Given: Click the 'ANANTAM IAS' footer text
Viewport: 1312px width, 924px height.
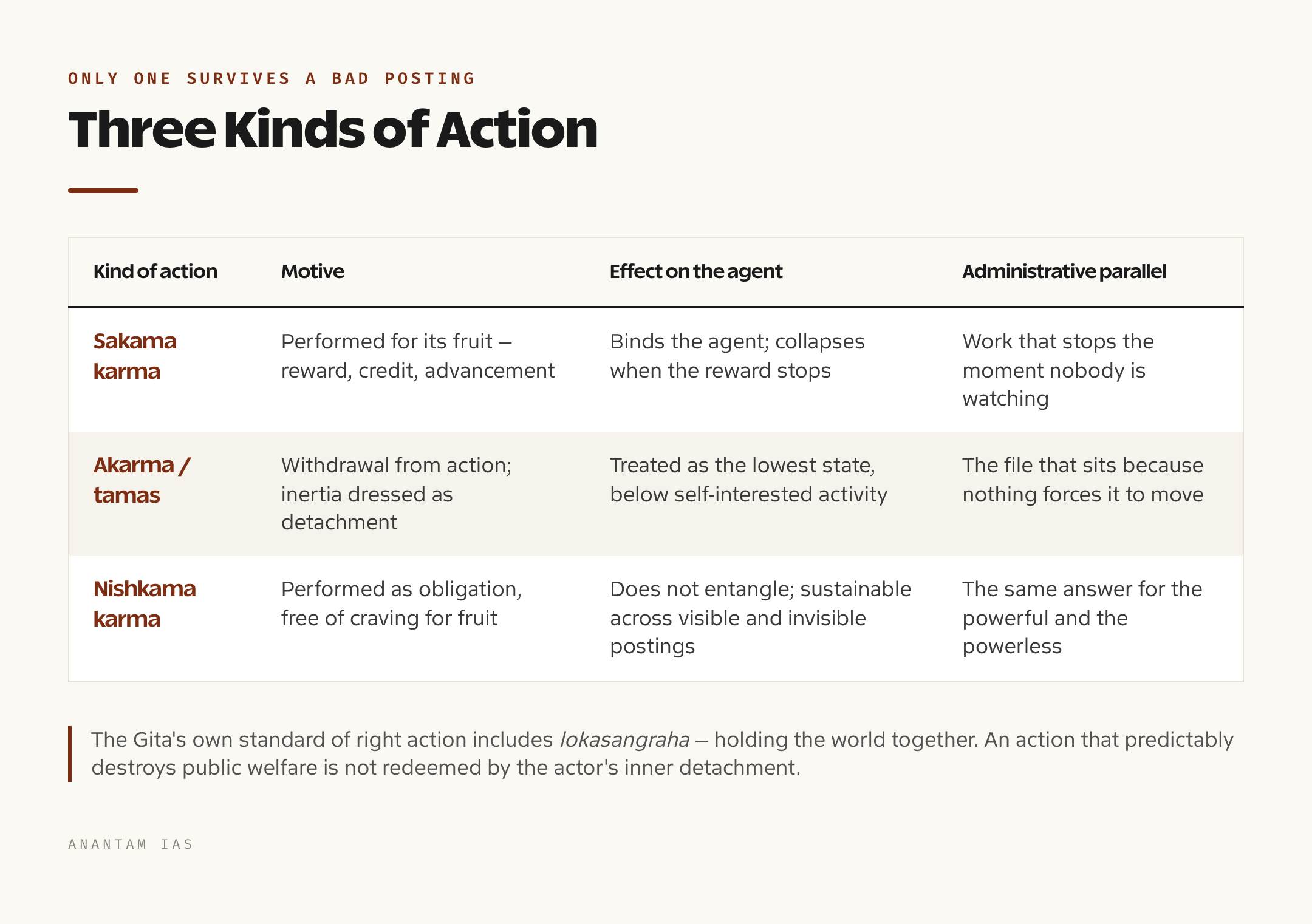Looking at the screenshot, I should (131, 844).
